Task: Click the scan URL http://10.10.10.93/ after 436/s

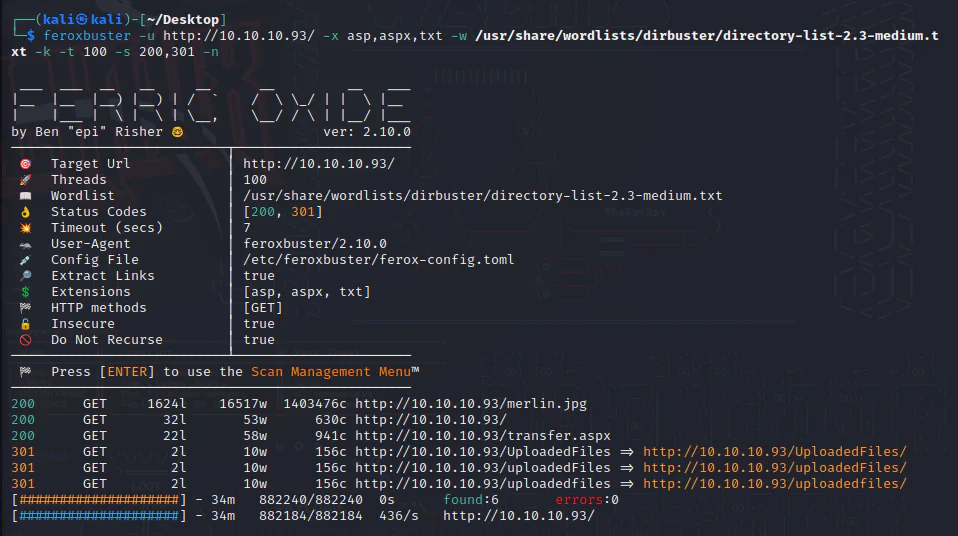Action: (x=519, y=516)
